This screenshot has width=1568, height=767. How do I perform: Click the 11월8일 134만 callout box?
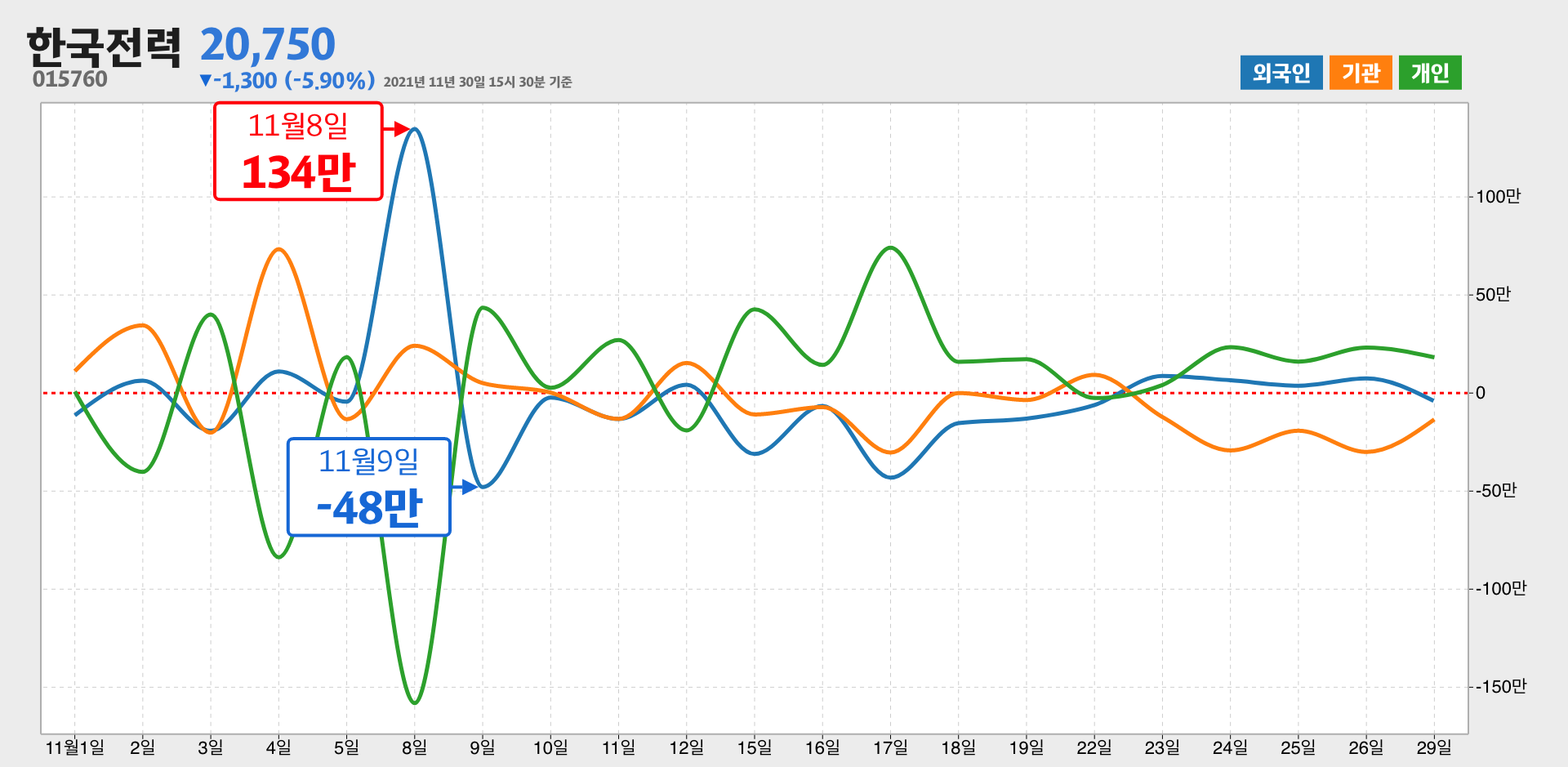click(298, 151)
